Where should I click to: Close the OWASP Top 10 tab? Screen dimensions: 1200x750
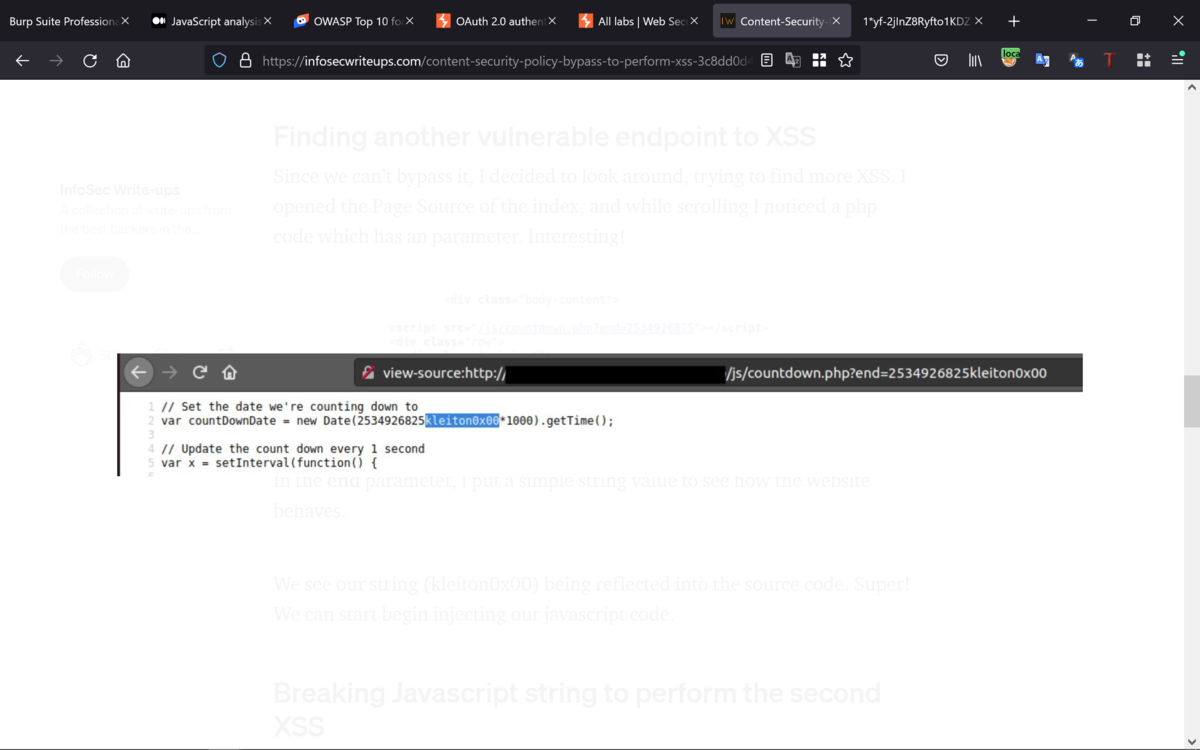410,21
